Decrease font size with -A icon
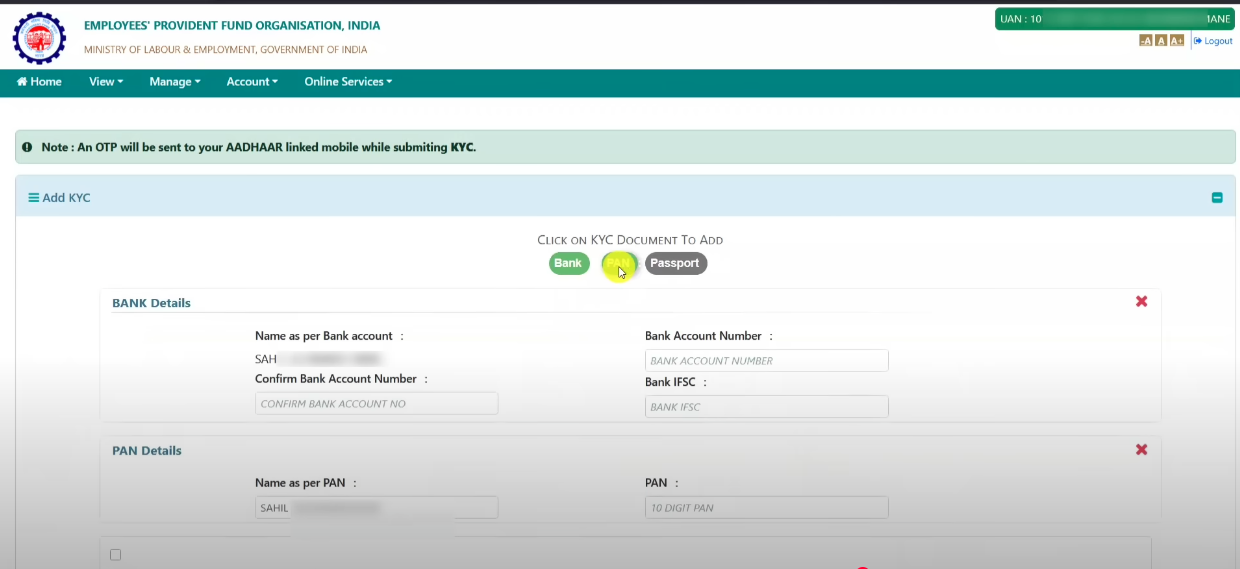The image size is (1240, 569). coord(1146,41)
